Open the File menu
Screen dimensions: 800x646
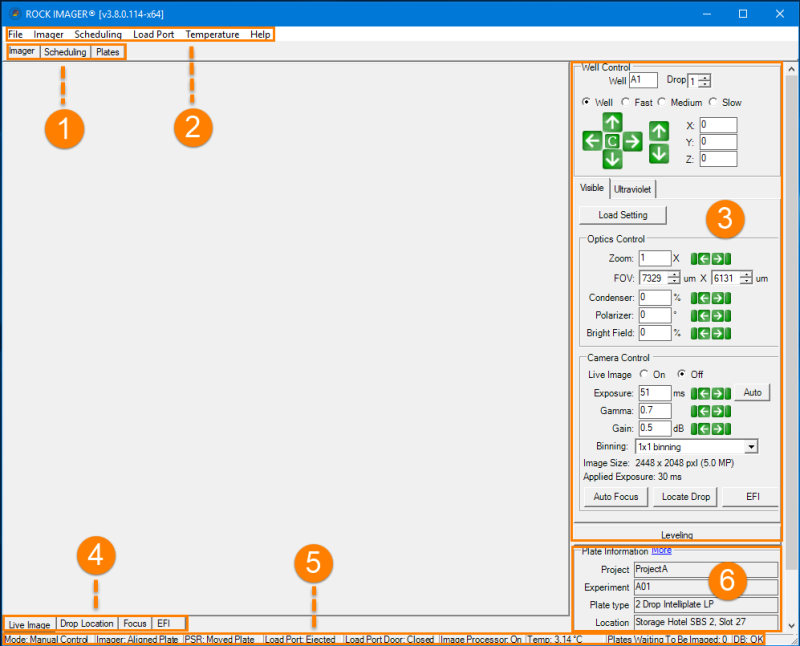pyautogui.click(x=15, y=34)
